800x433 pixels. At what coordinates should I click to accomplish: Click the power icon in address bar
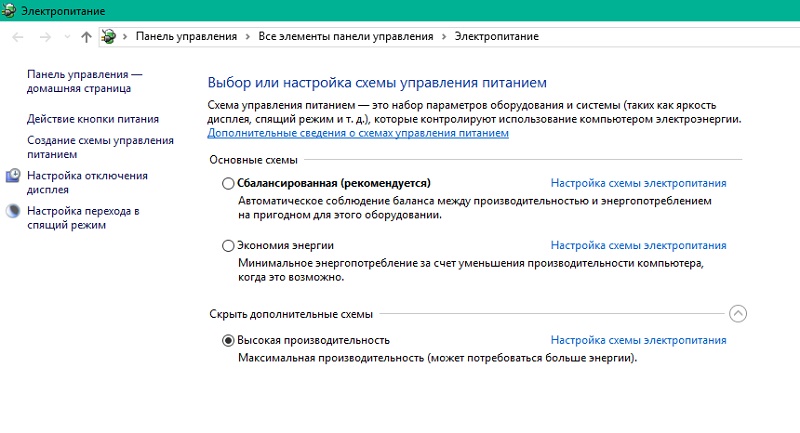coord(108,36)
